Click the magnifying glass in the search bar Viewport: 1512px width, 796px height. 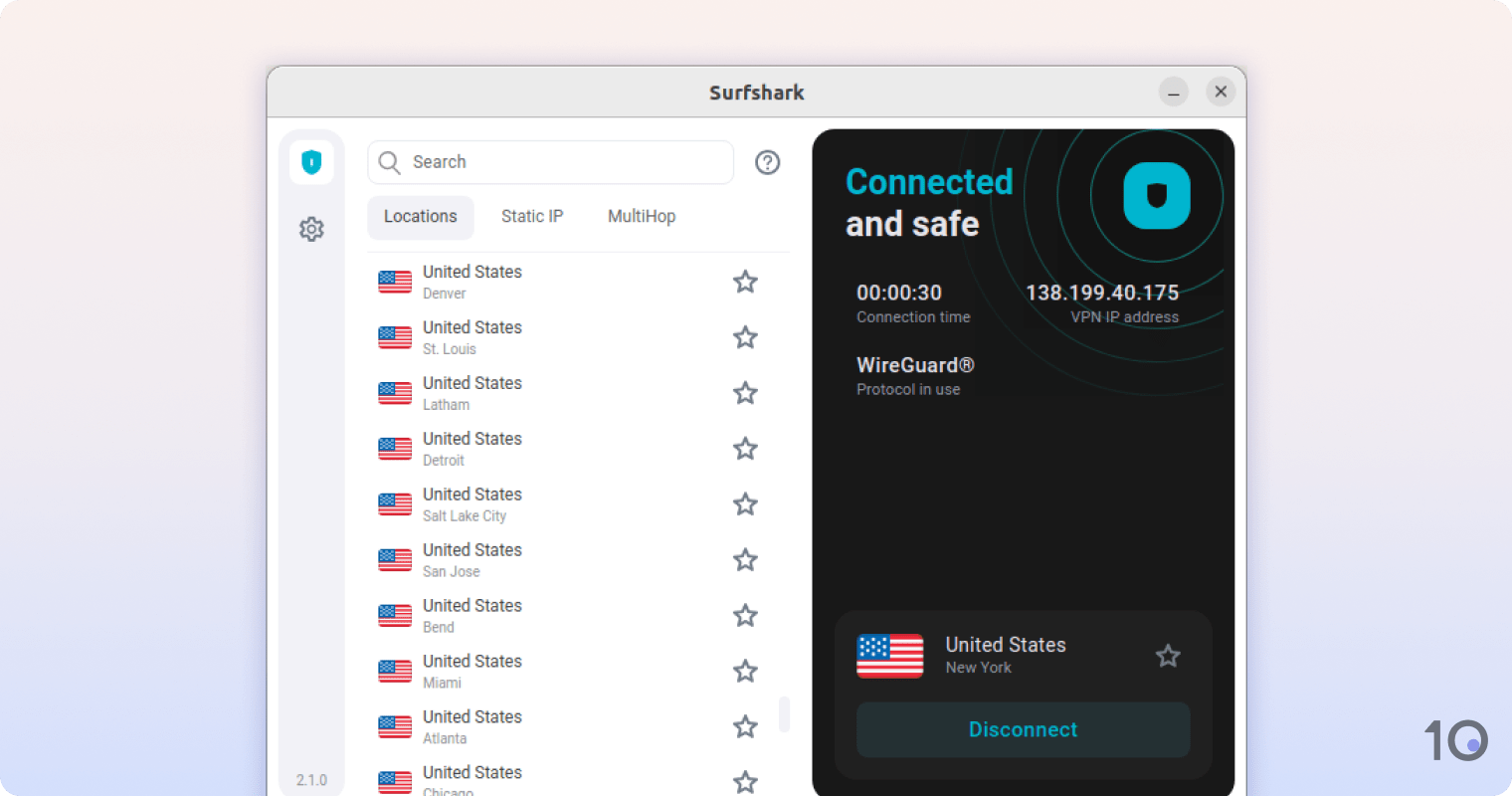tap(389, 161)
